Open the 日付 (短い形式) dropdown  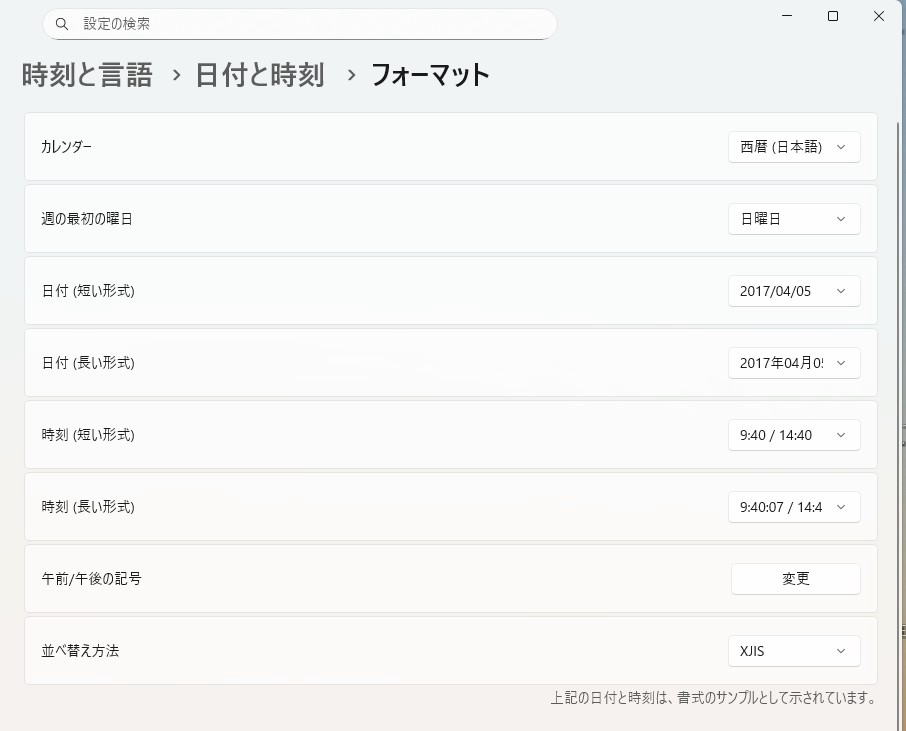tap(794, 291)
